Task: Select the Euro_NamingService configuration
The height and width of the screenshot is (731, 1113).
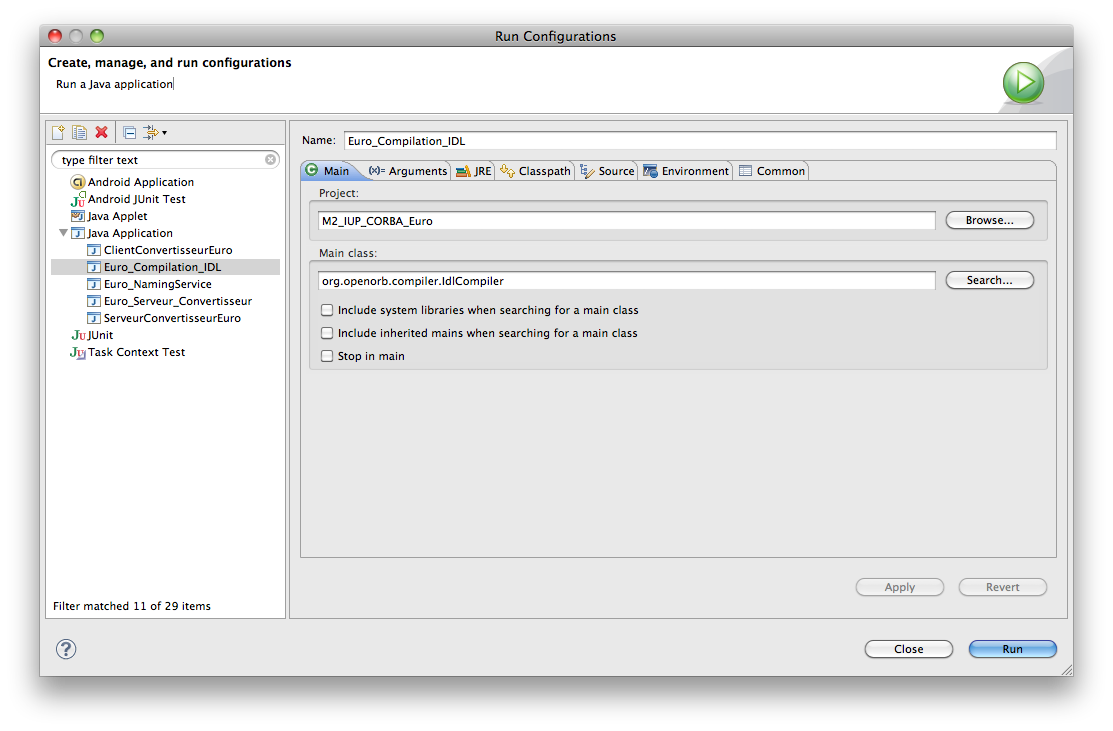Action: [x=157, y=284]
